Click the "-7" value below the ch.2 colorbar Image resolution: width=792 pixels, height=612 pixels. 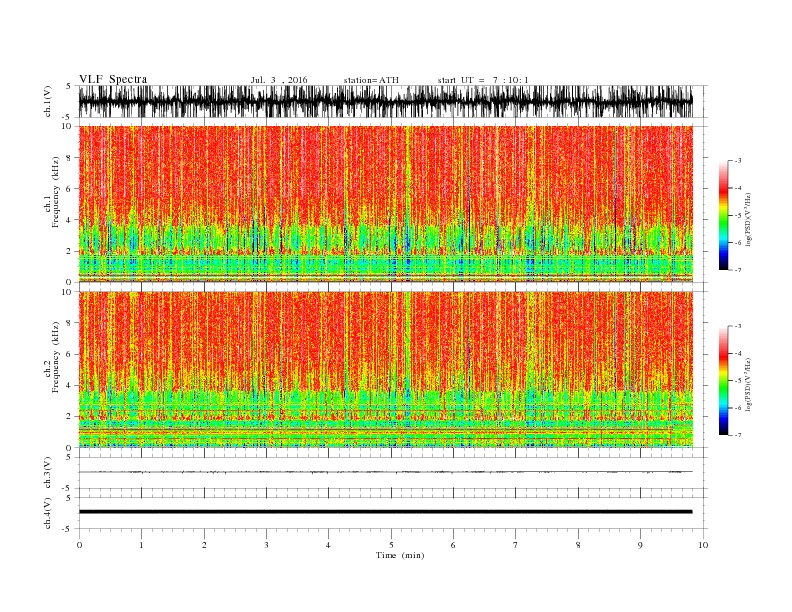click(738, 435)
